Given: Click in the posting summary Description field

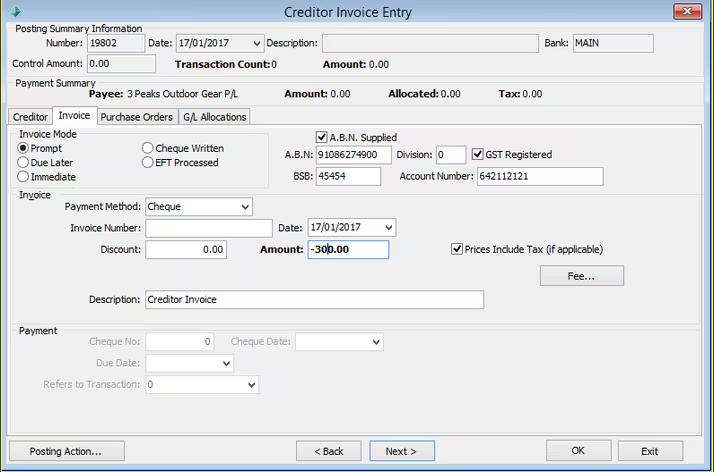Looking at the screenshot, I should click(430, 43).
